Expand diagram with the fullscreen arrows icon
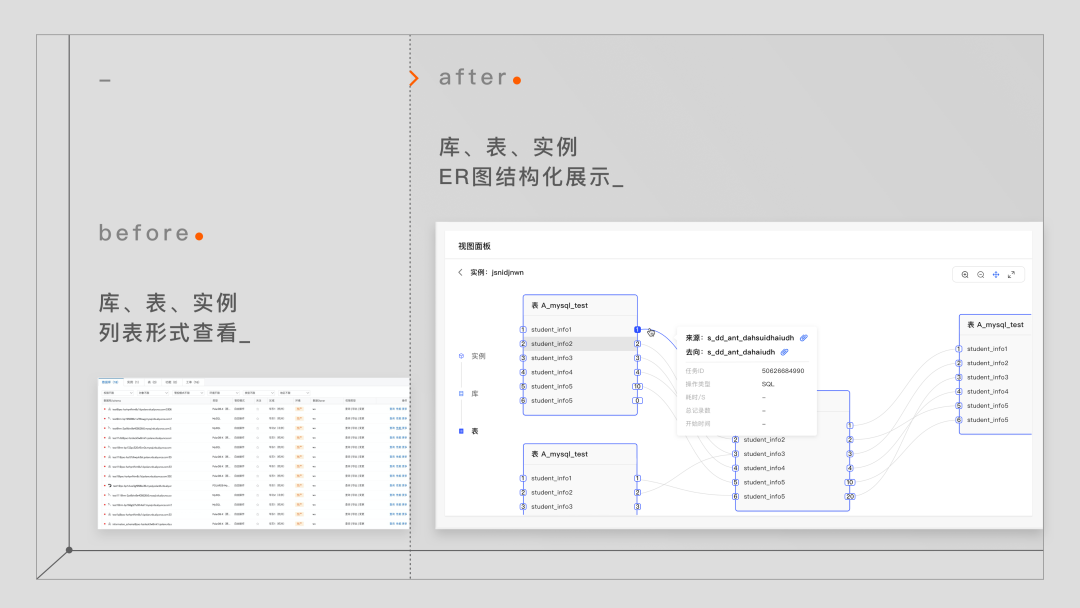 [x=1011, y=275]
